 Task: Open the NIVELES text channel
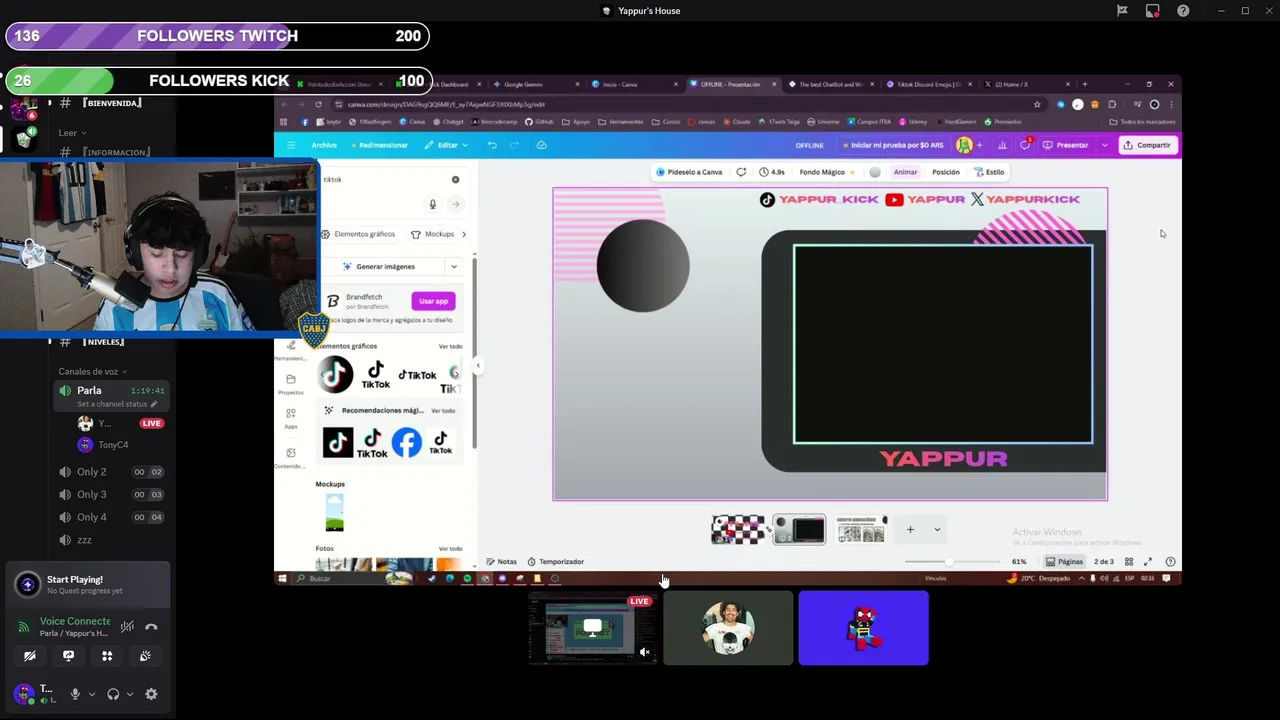pyautogui.click(x=105, y=342)
